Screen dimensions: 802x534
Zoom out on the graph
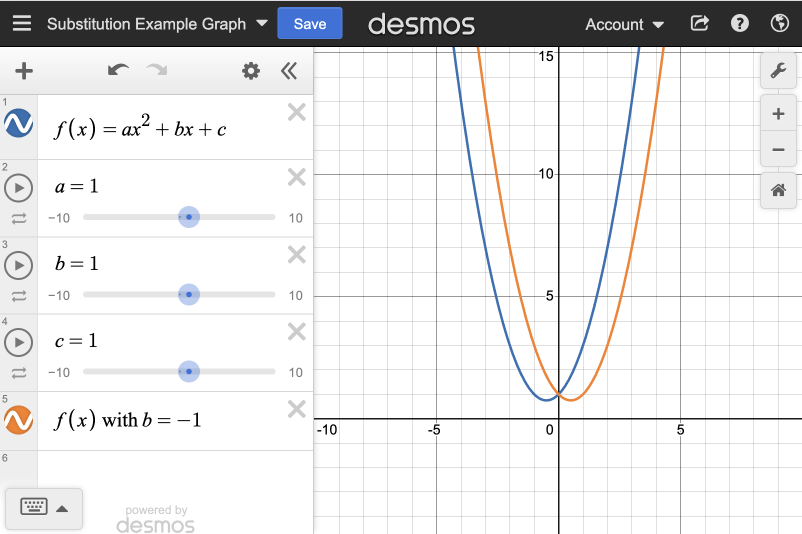[778, 150]
